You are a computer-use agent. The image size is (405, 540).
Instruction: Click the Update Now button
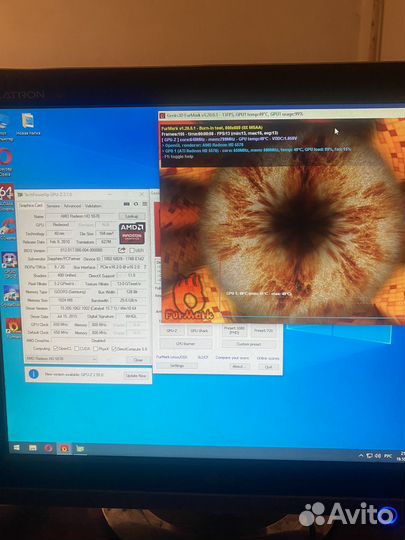136,375
